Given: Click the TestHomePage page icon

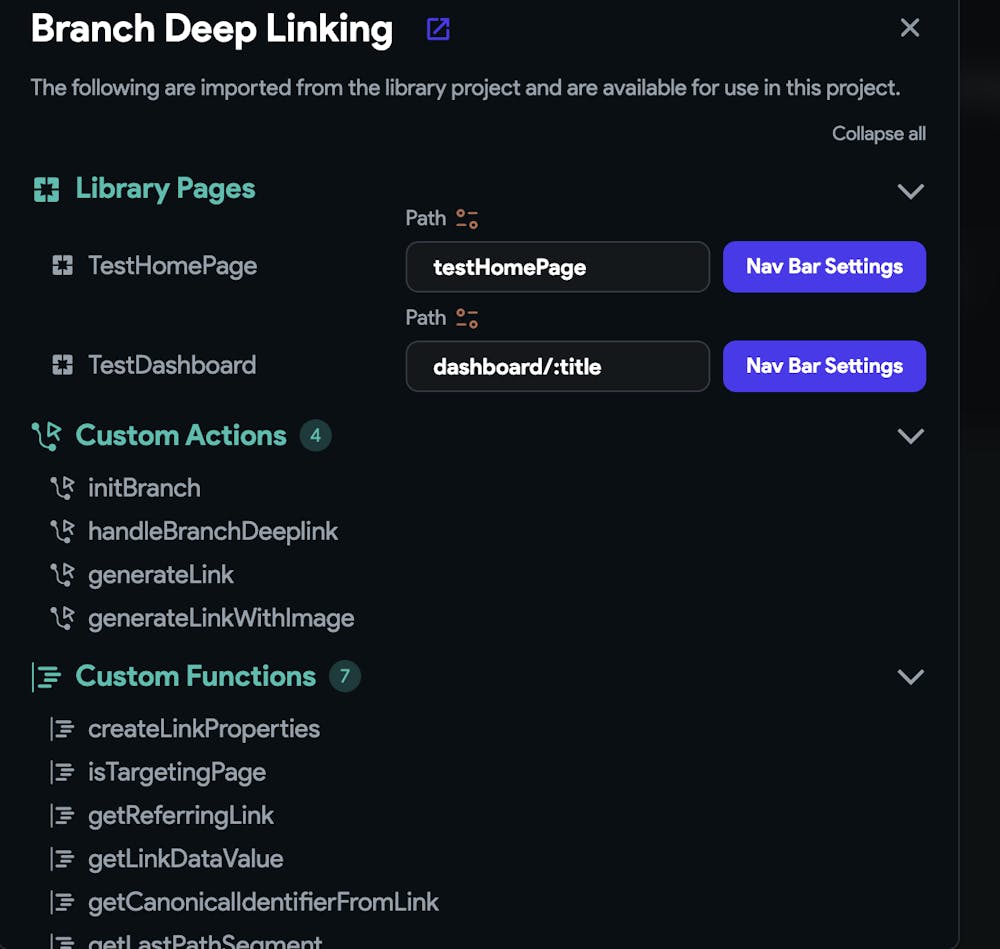Looking at the screenshot, I should coord(62,266).
